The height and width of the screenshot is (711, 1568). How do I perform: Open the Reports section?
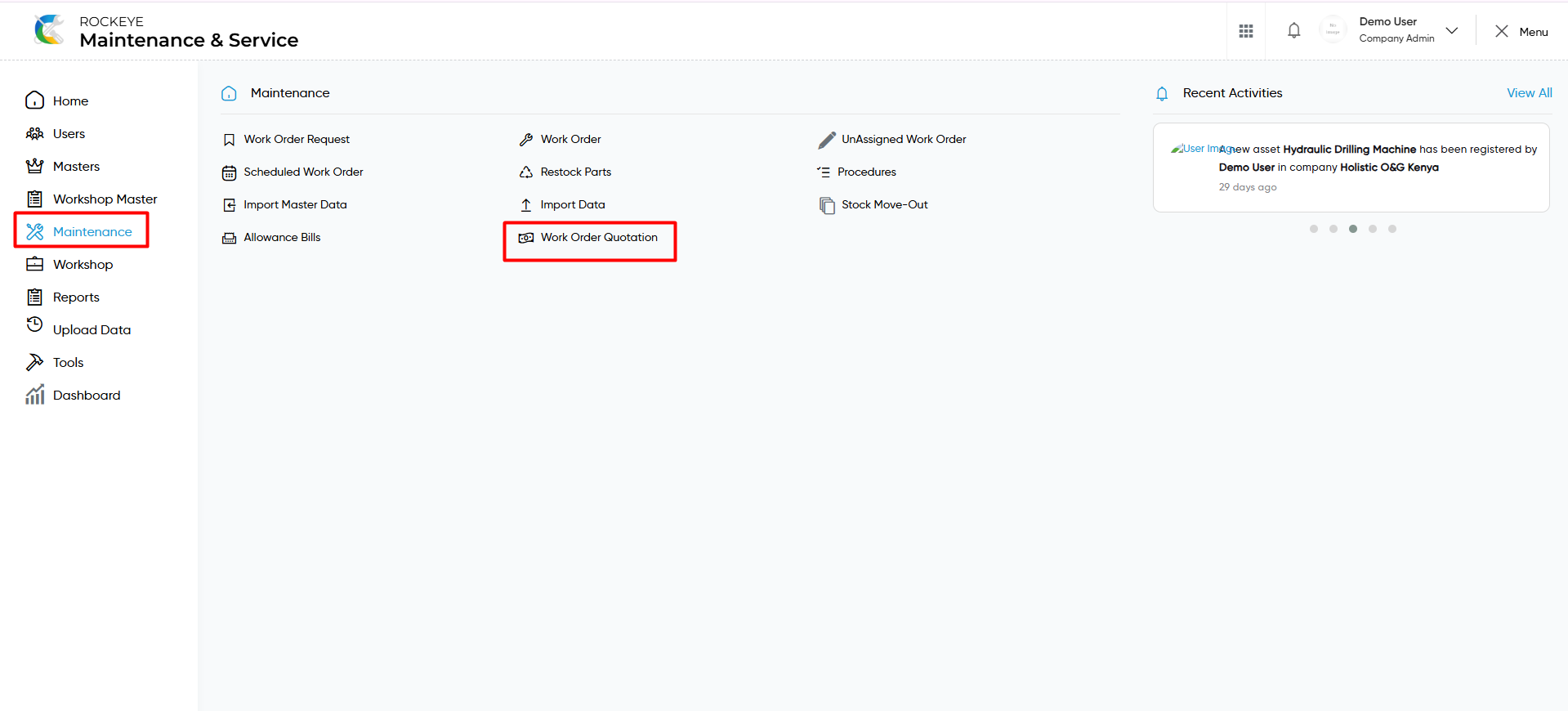point(77,297)
